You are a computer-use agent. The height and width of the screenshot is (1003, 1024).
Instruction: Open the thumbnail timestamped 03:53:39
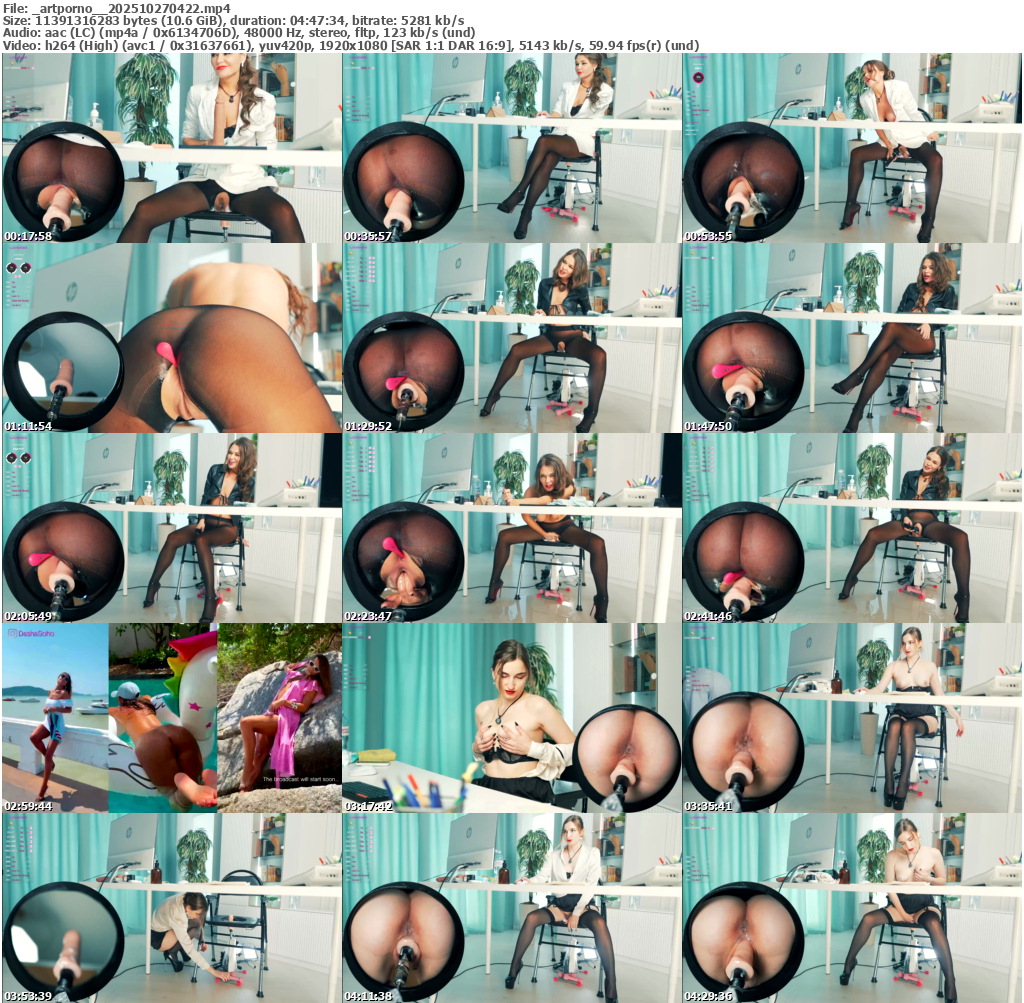click(x=172, y=908)
